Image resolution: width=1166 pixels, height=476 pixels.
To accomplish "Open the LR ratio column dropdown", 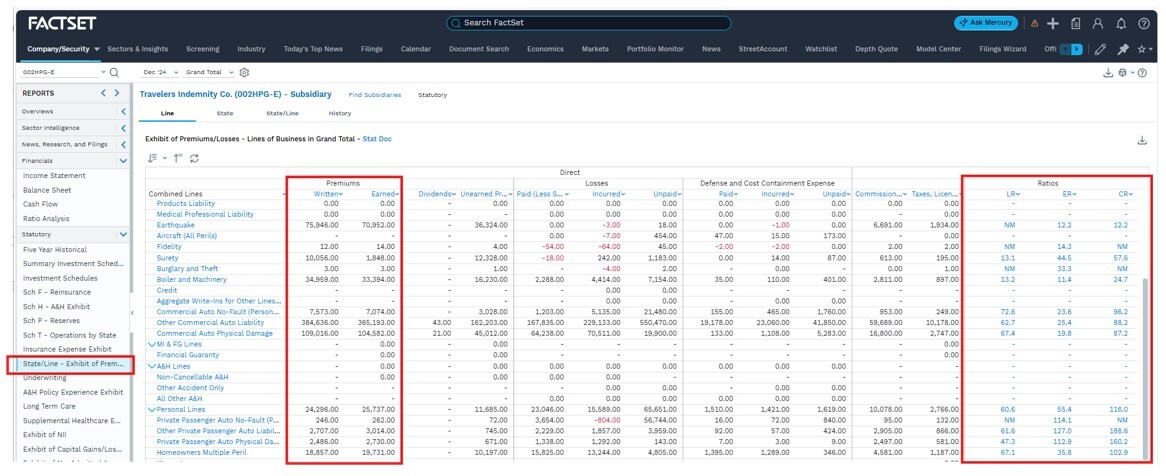I will 1018,194.
